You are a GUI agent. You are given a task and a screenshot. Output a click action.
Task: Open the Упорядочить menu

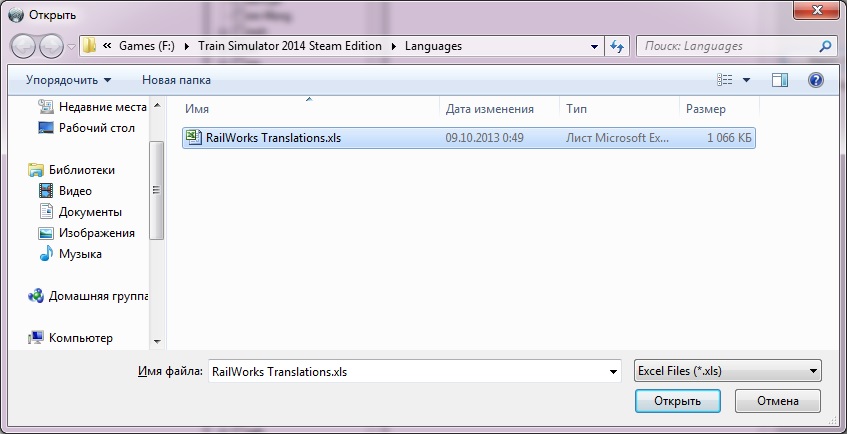click(69, 79)
